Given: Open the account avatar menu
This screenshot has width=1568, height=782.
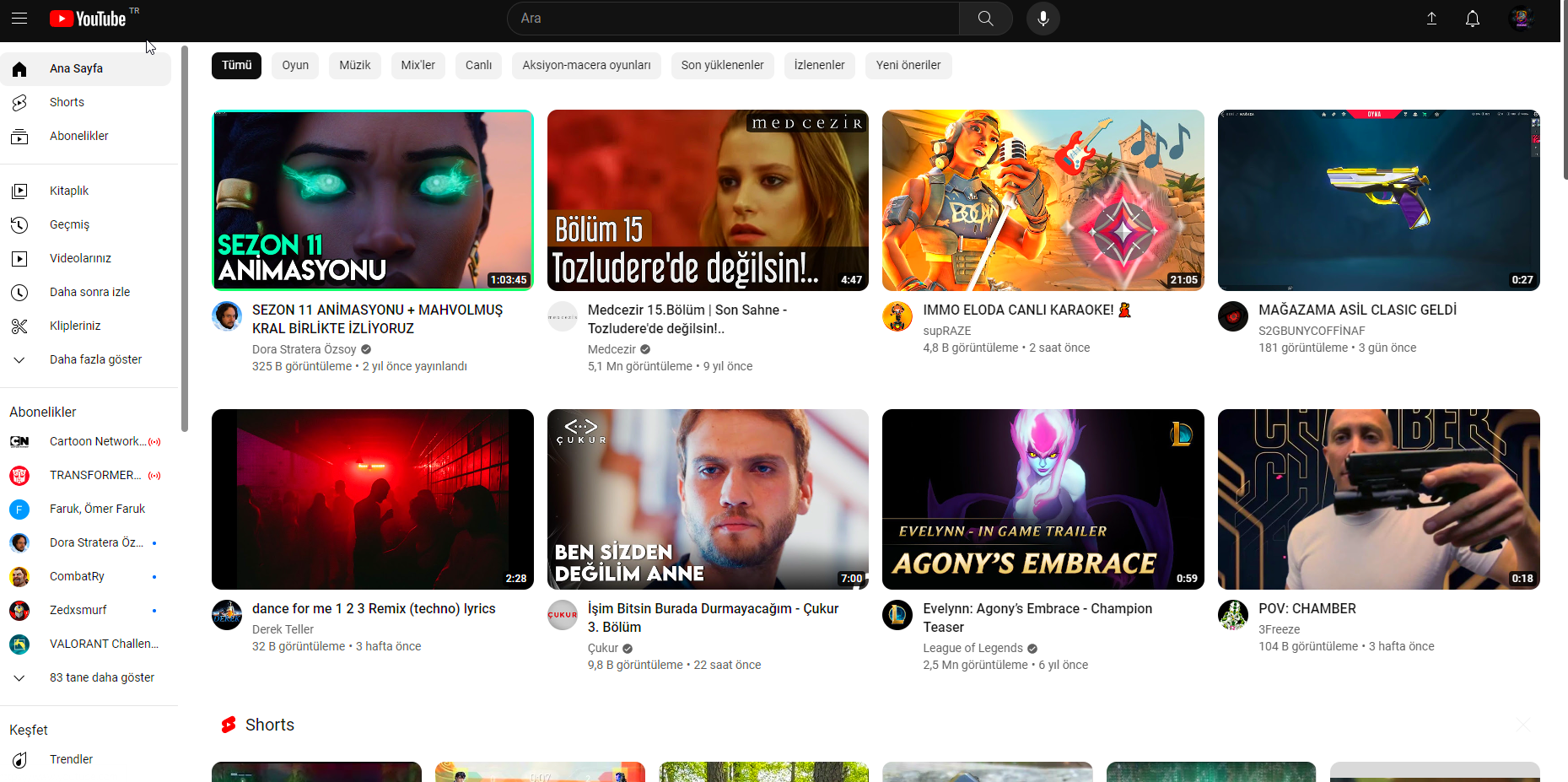Looking at the screenshot, I should point(1522,19).
